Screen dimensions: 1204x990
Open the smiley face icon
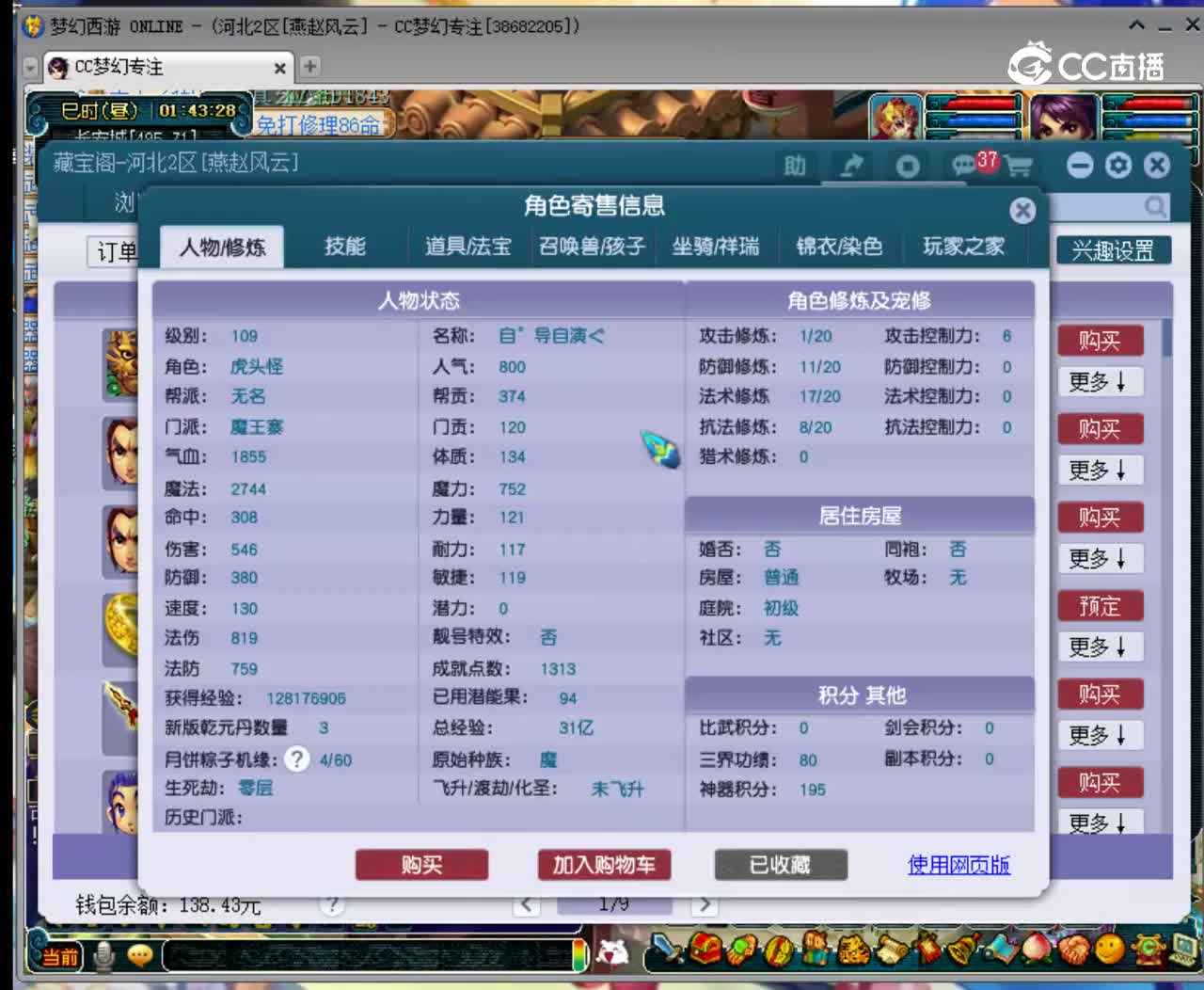[x=1110, y=949]
